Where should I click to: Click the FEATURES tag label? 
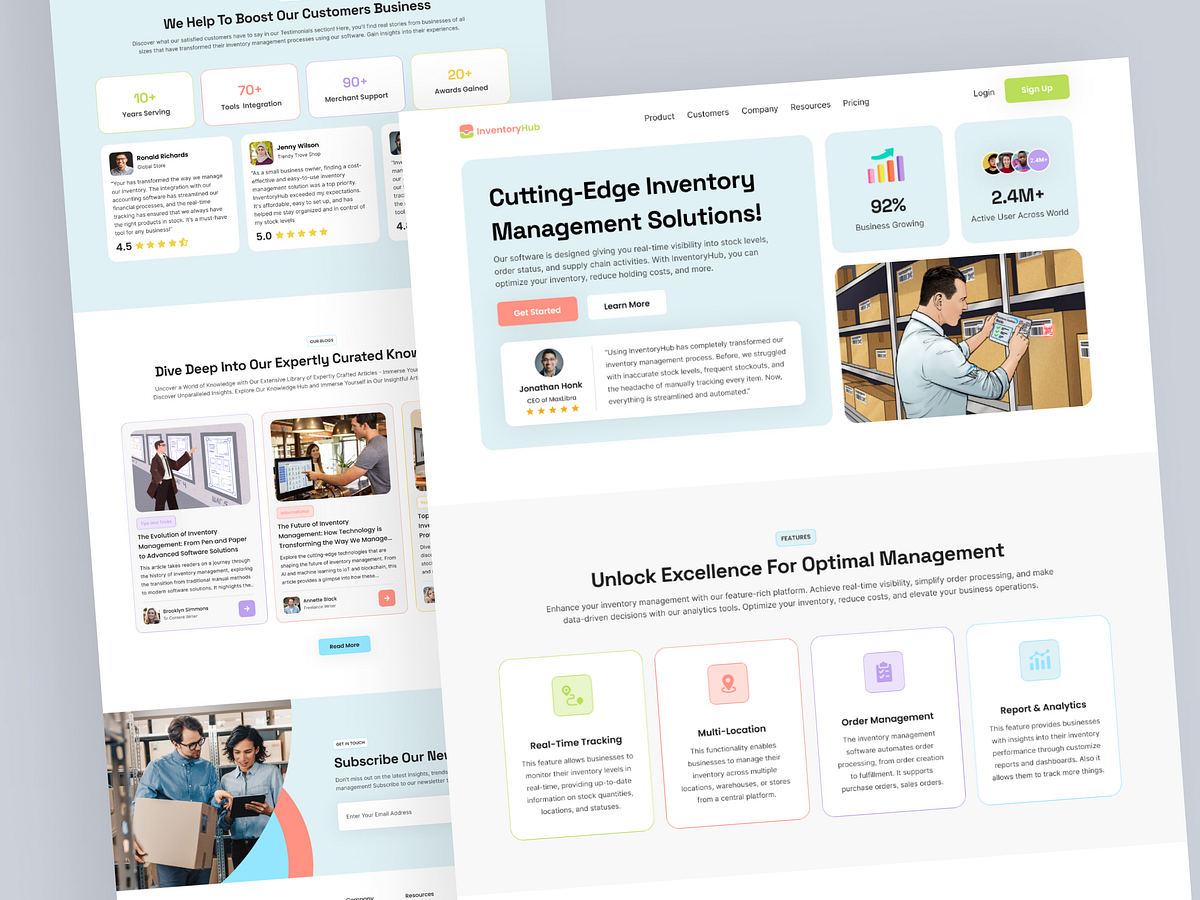click(x=796, y=537)
